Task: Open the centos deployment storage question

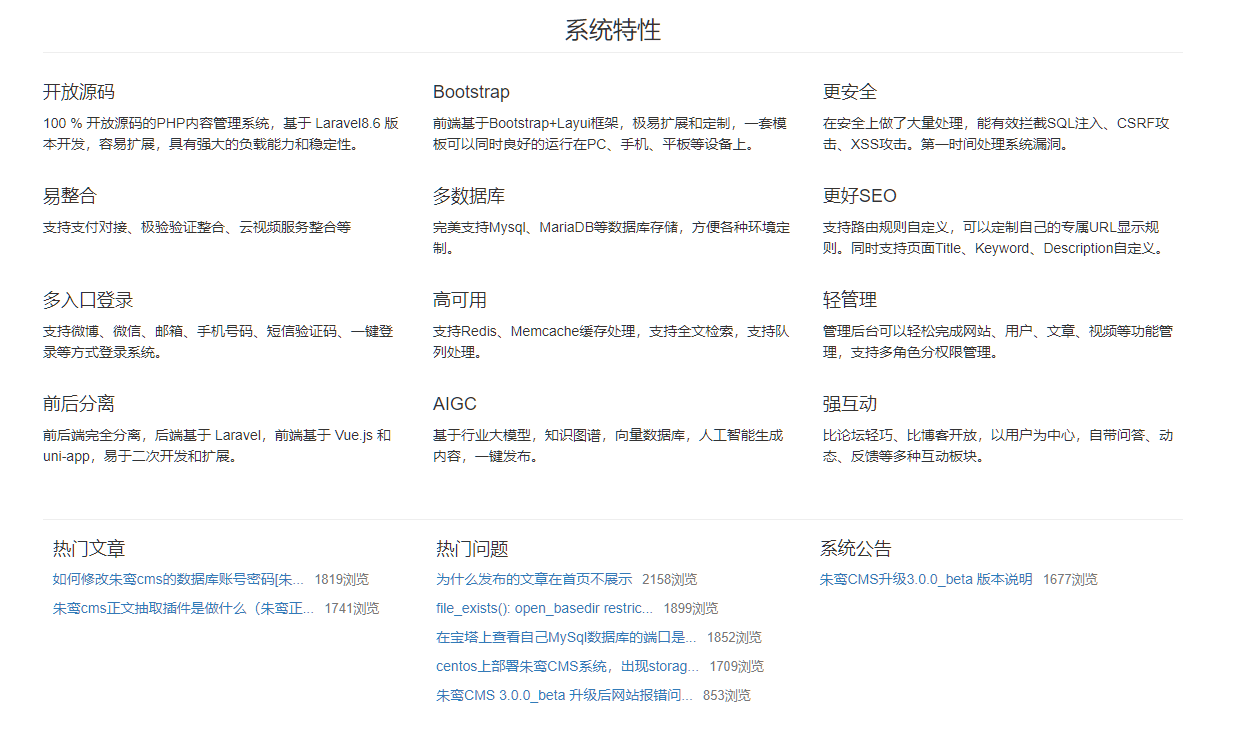Action: 567,666
